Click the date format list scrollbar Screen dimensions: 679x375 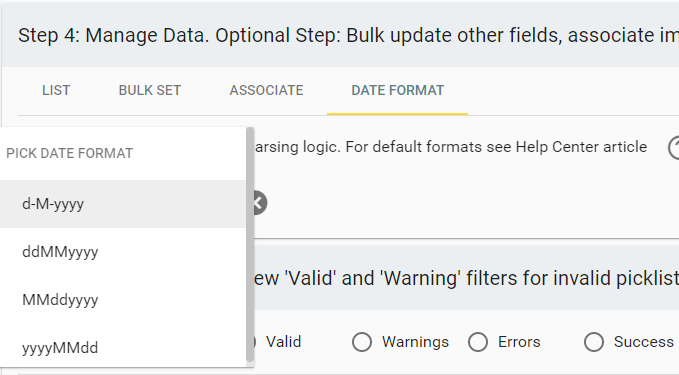point(250,245)
